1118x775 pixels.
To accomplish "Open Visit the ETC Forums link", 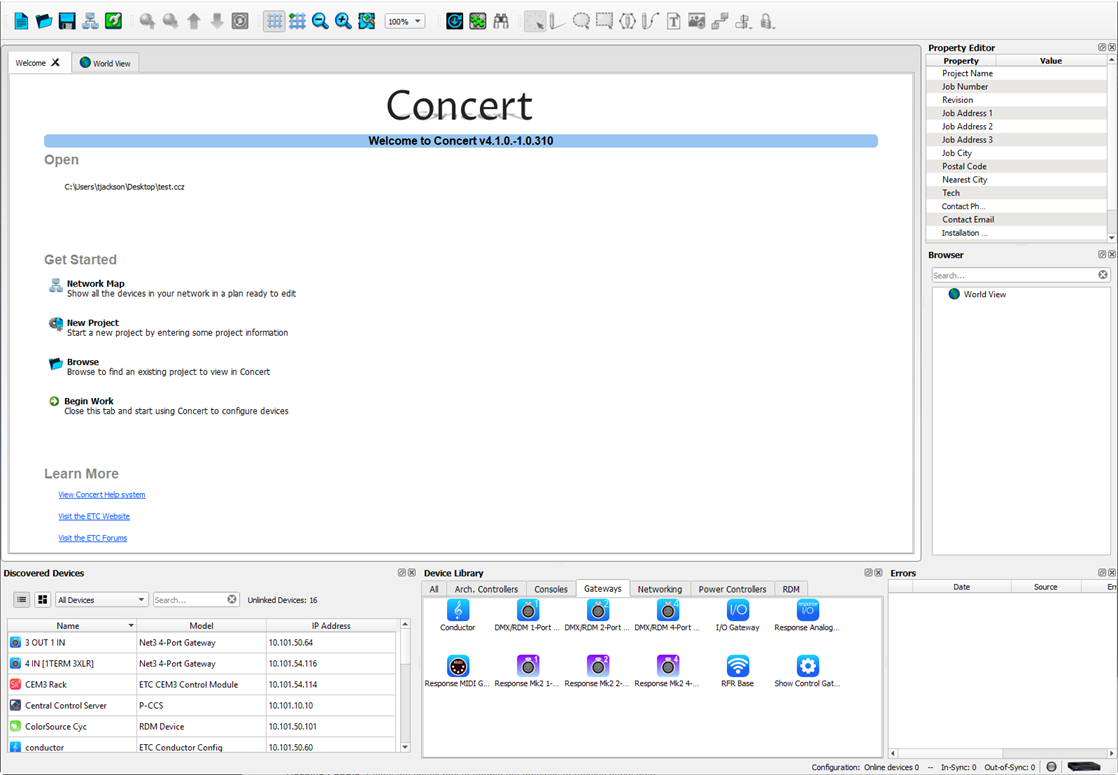I will pyautogui.click(x=93, y=538).
